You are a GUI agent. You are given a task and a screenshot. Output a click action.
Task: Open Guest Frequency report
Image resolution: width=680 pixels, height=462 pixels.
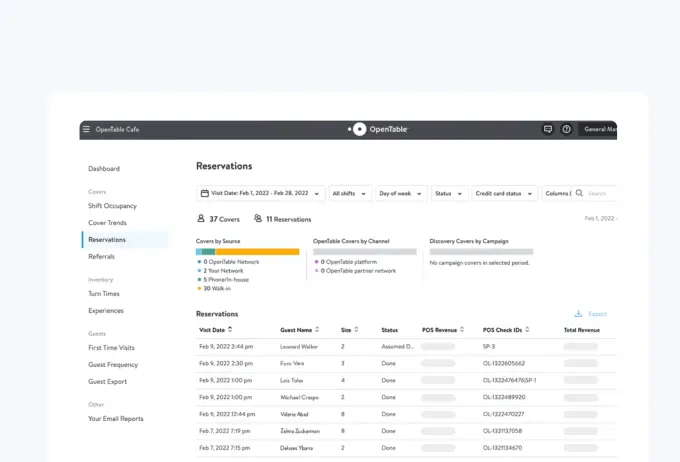point(113,364)
